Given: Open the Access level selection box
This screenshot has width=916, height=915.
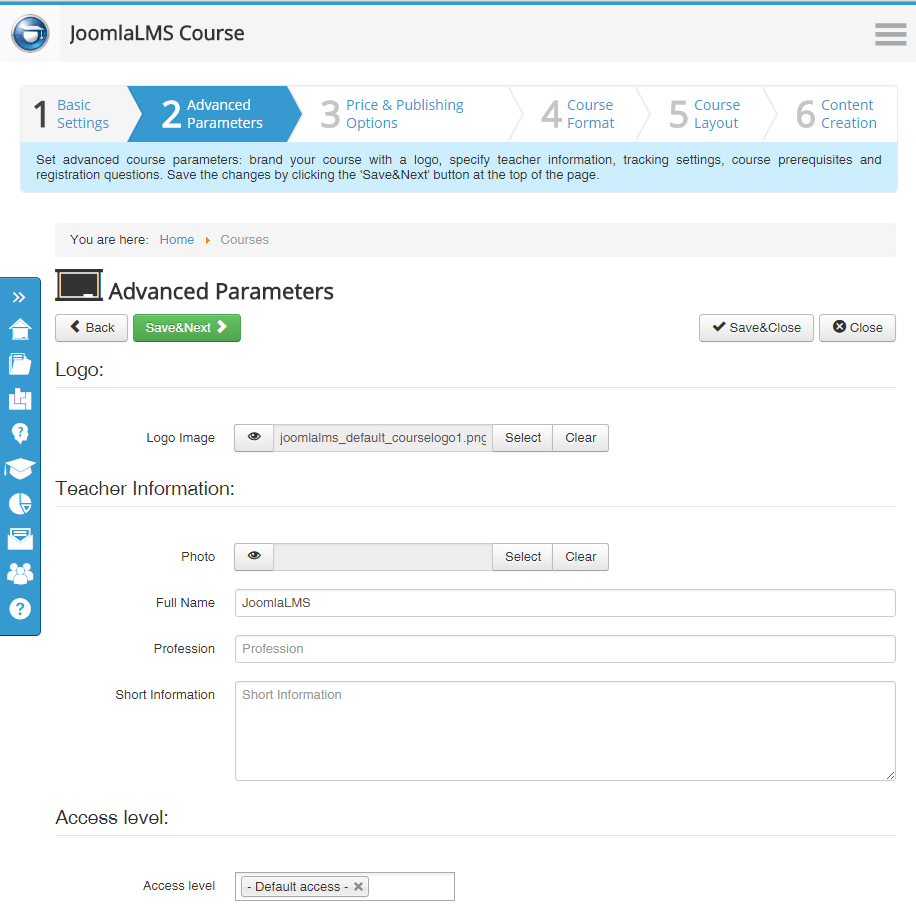Looking at the screenshot, I should coord(345,886).
